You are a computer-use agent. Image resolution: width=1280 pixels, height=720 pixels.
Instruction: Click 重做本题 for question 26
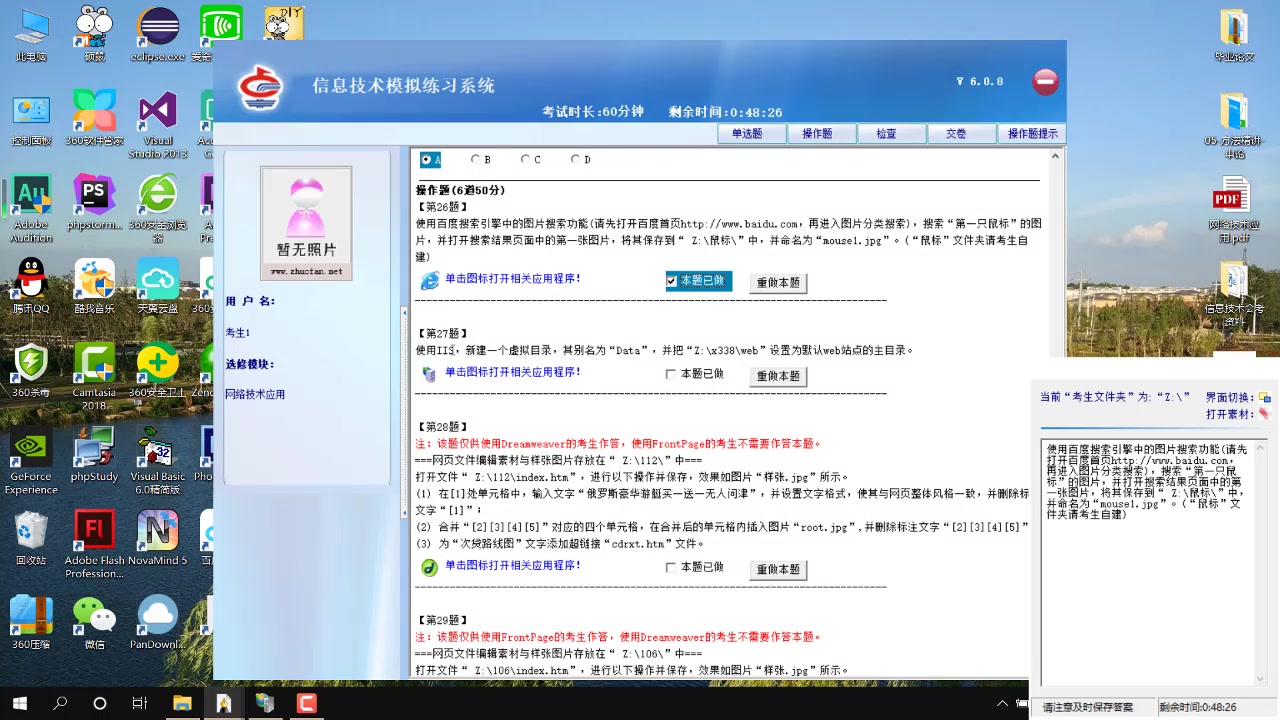tap(778, 283)
